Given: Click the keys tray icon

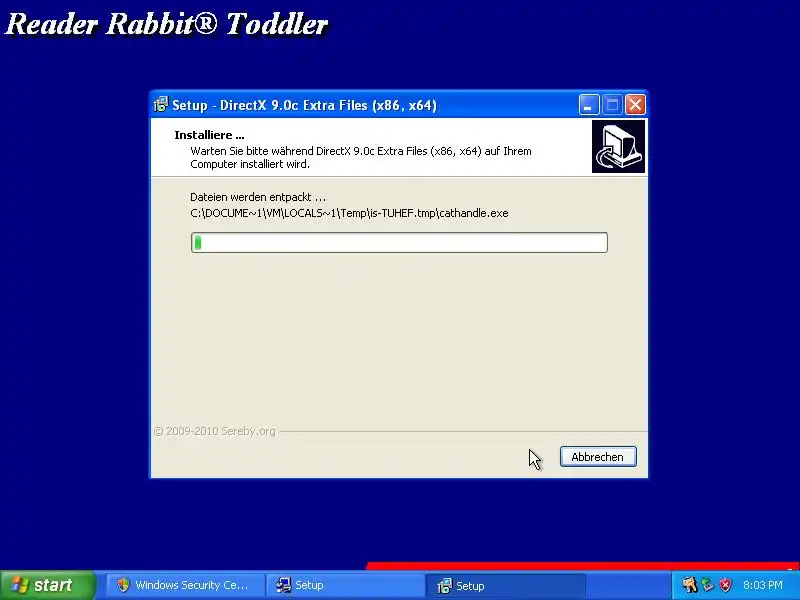Looking at the screenshot, I should (690, 585).
